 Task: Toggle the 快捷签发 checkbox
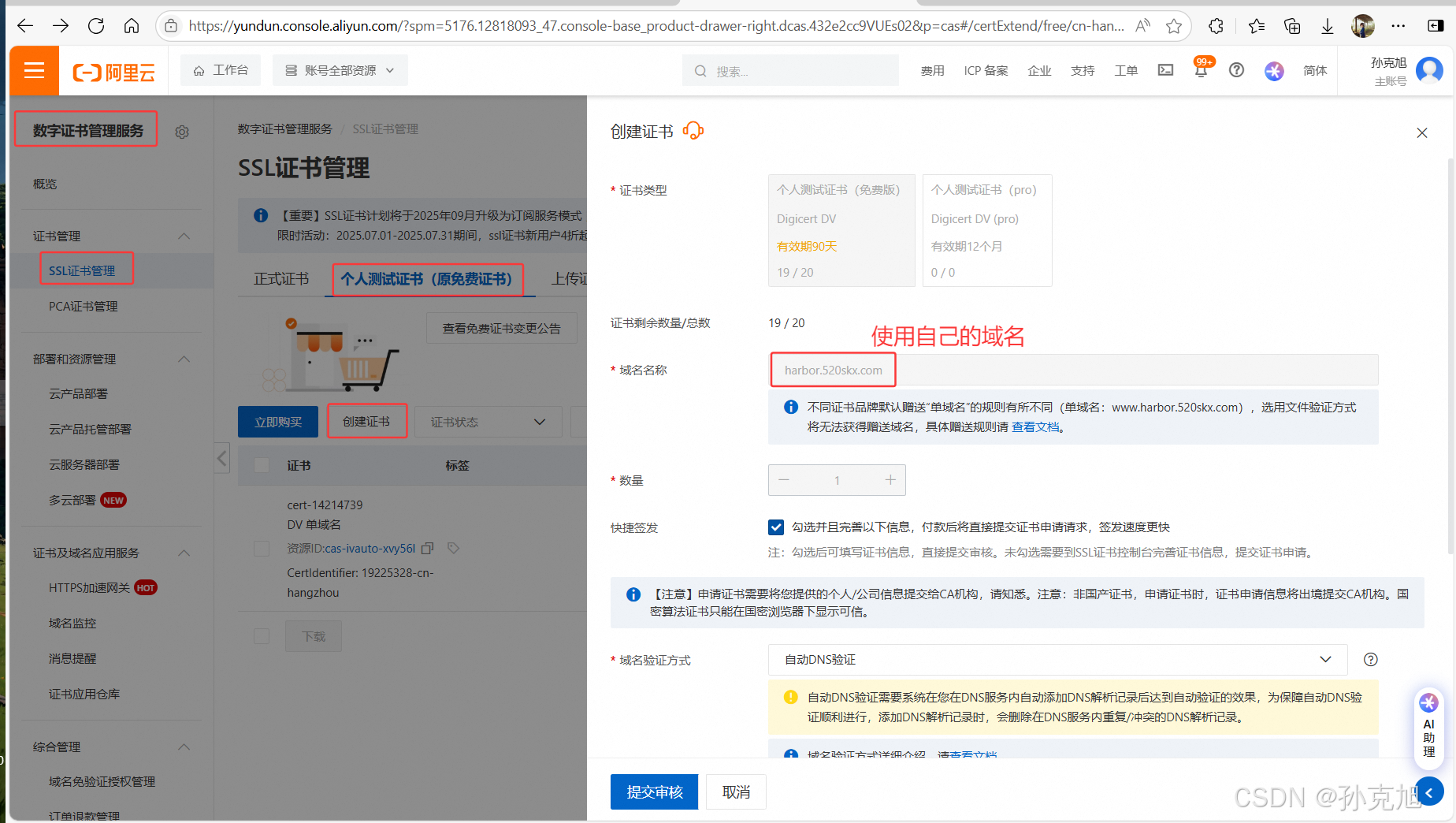[x=776, y=527]
